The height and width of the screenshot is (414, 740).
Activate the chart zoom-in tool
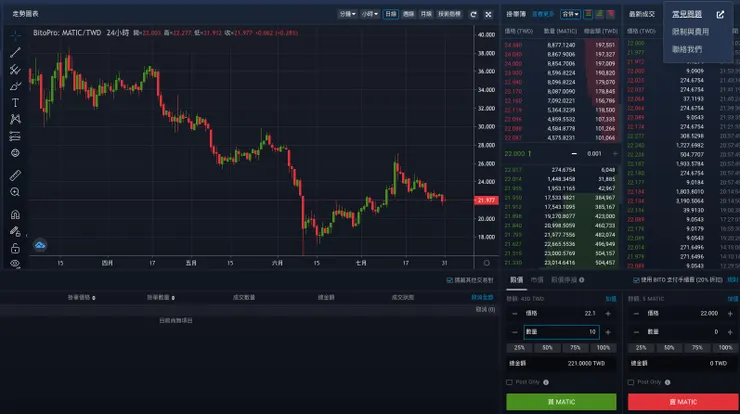(x=15, y=192)
